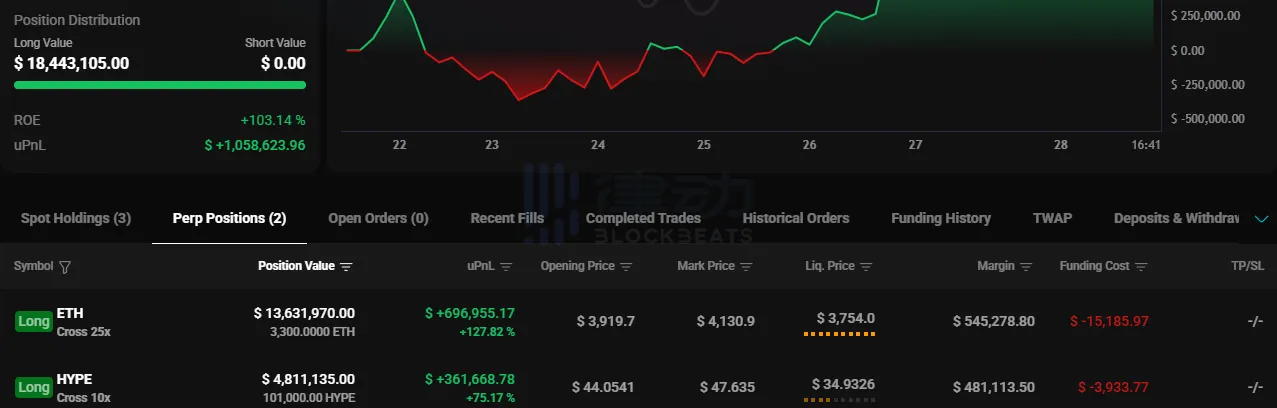1277x408 pixels.
Task: Click Long Value $ 18,443,105.00
Action: 71,63
